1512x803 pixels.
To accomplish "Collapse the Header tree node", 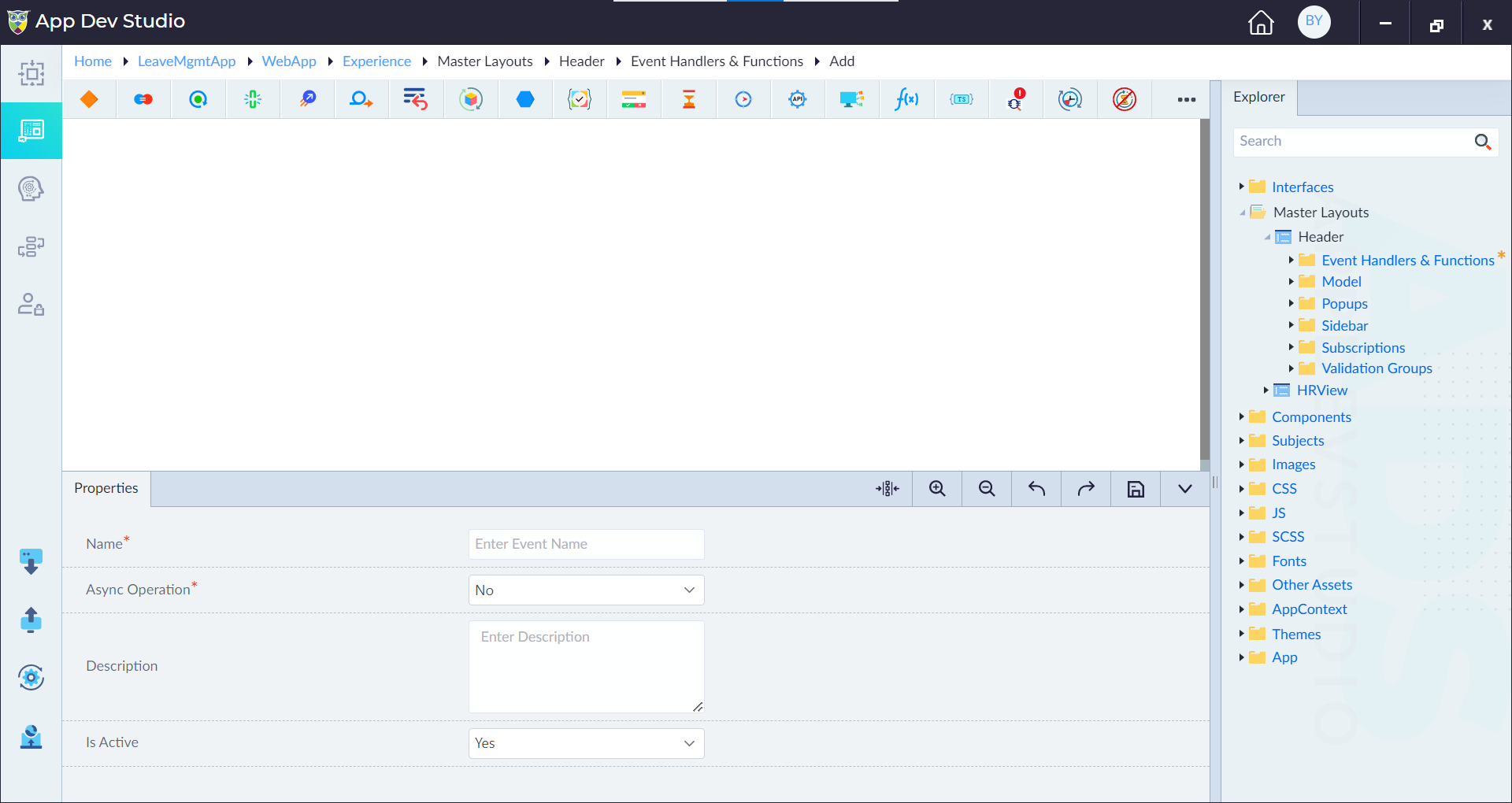I will point(1267,237).
